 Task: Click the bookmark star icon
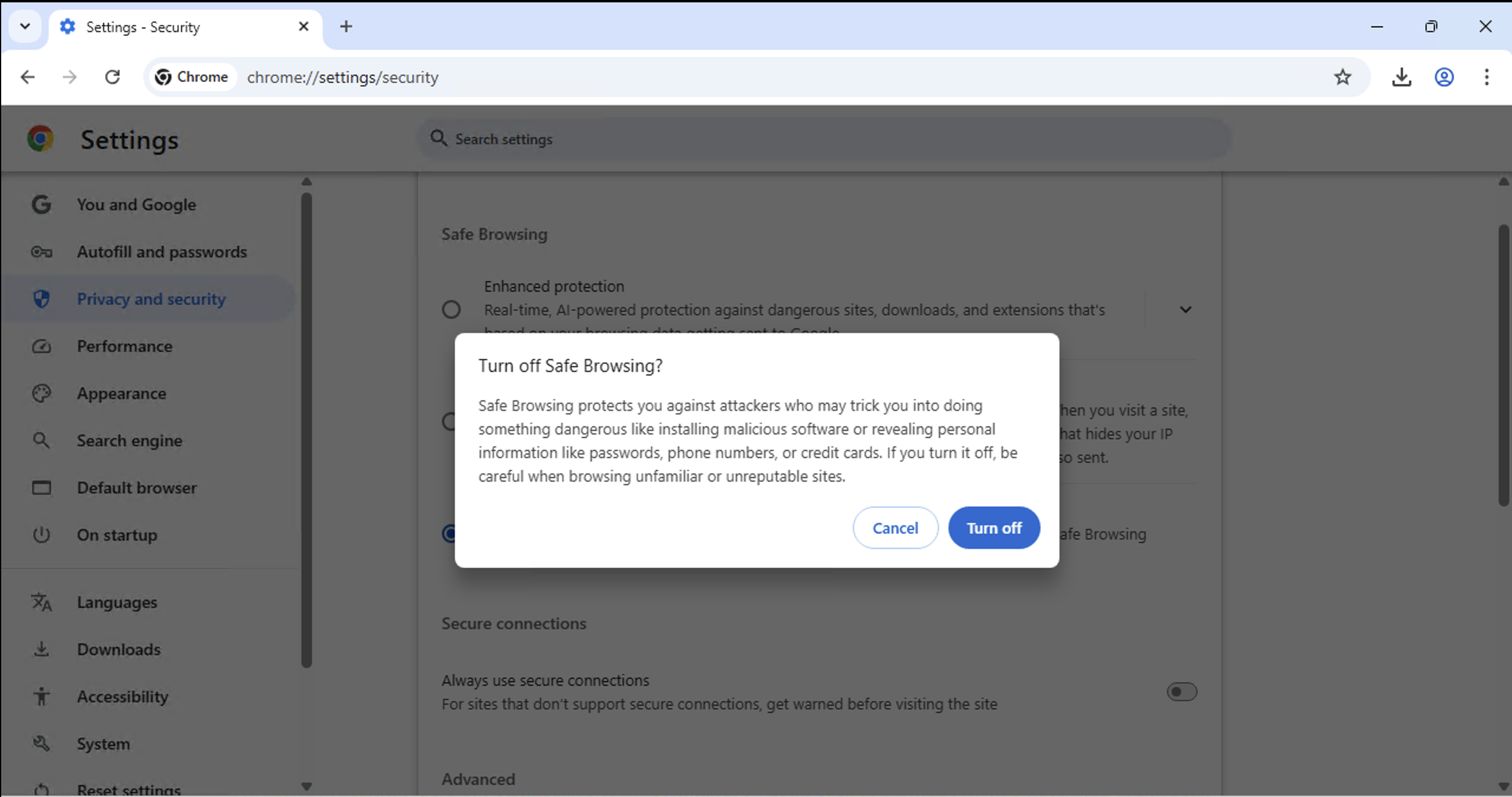tap(1342, 77)
